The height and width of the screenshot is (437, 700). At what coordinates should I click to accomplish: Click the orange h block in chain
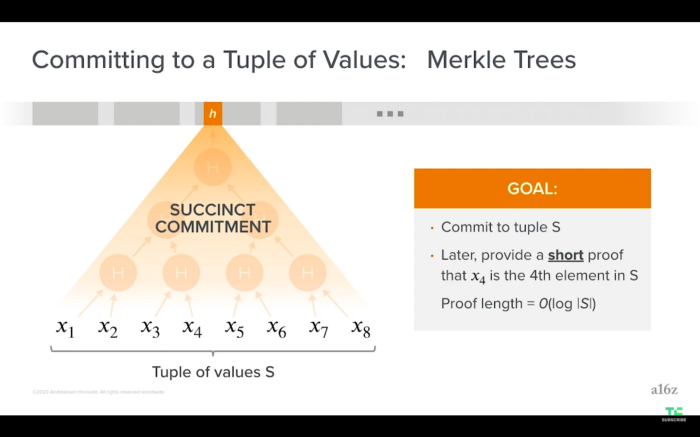(x=212, y=113)
